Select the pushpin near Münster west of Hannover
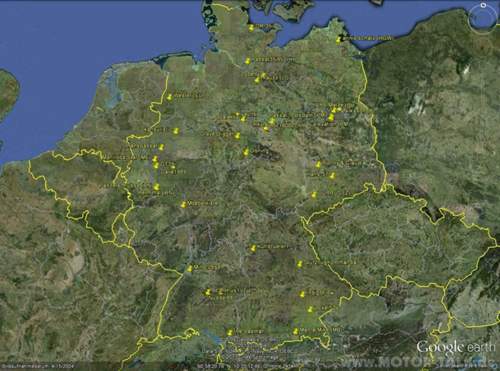The height and width of the screenshot is (371, 500). (176, 131)
